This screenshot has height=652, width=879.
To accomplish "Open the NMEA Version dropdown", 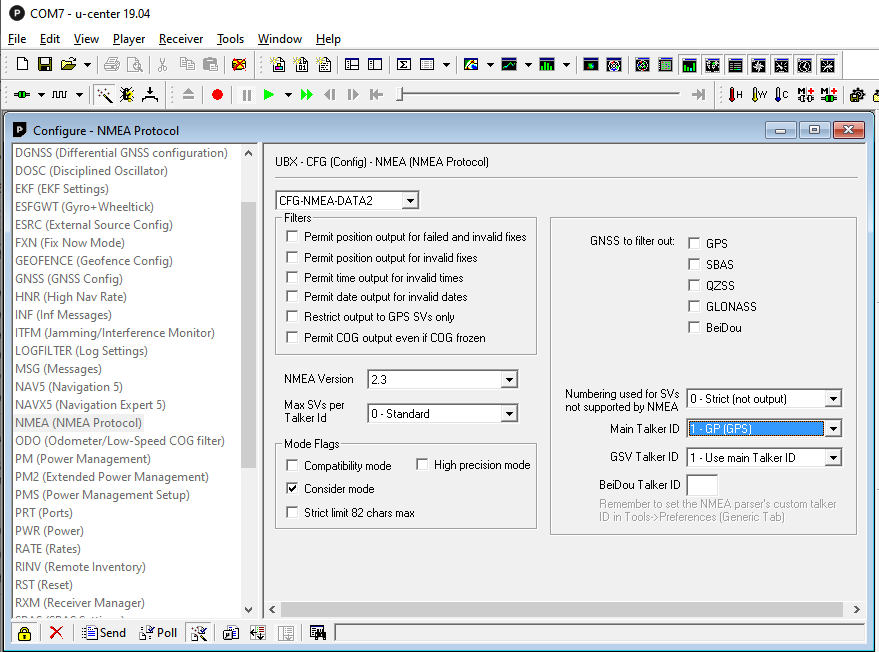I will click(x=509, y=380).
